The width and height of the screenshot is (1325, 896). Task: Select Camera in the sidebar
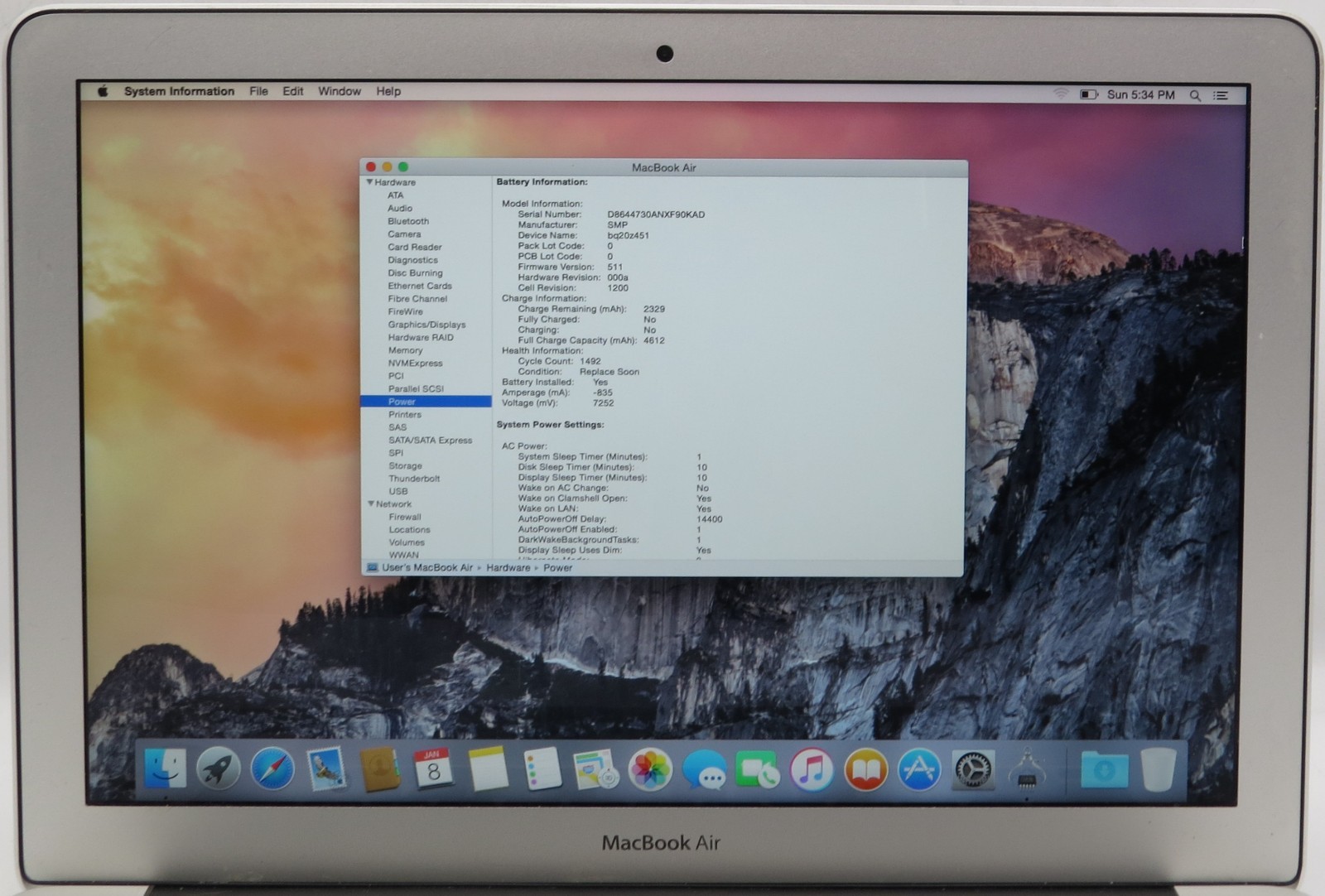tap(404, 234)
